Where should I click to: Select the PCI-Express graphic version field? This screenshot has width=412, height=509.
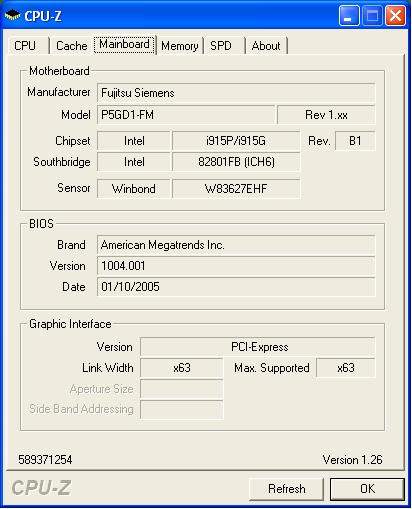coord(258,347)
